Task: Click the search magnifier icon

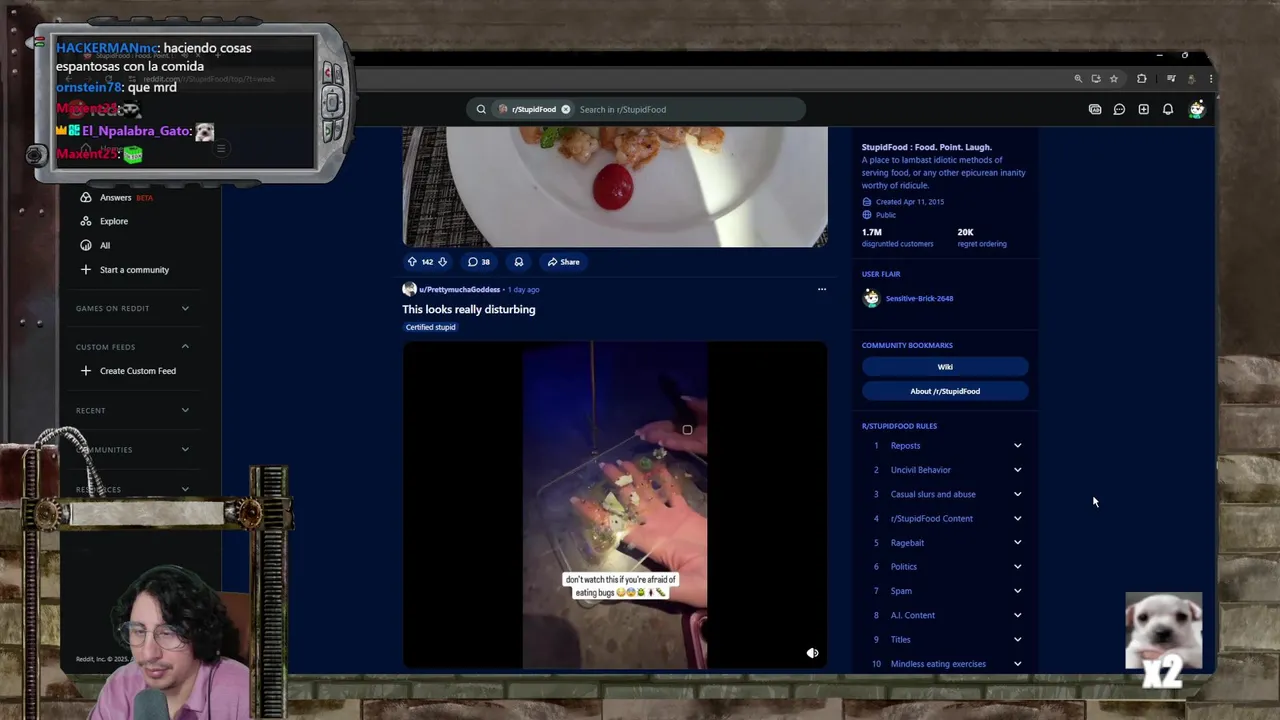Action: [481, 109]
